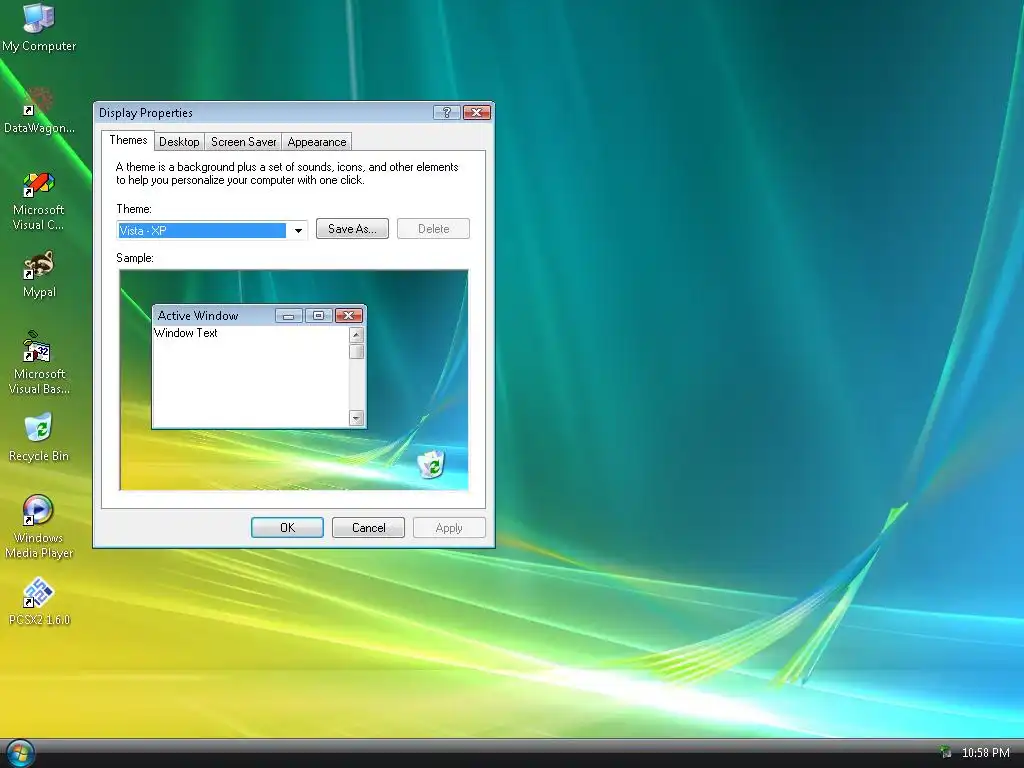Expand the Theme dropdown arrow
1024x768 pixels.
tap(298, 230)
